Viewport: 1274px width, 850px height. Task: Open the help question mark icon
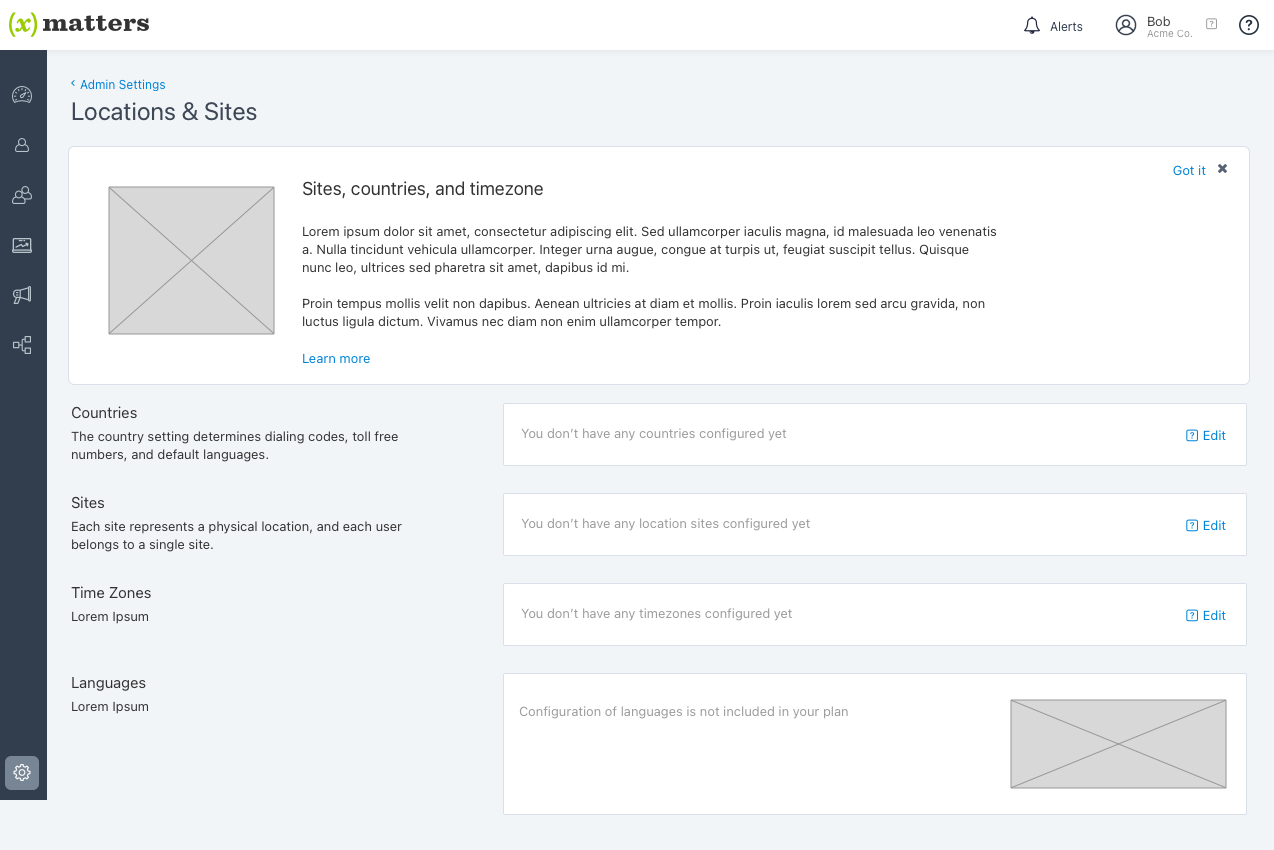coord(1248,25)
